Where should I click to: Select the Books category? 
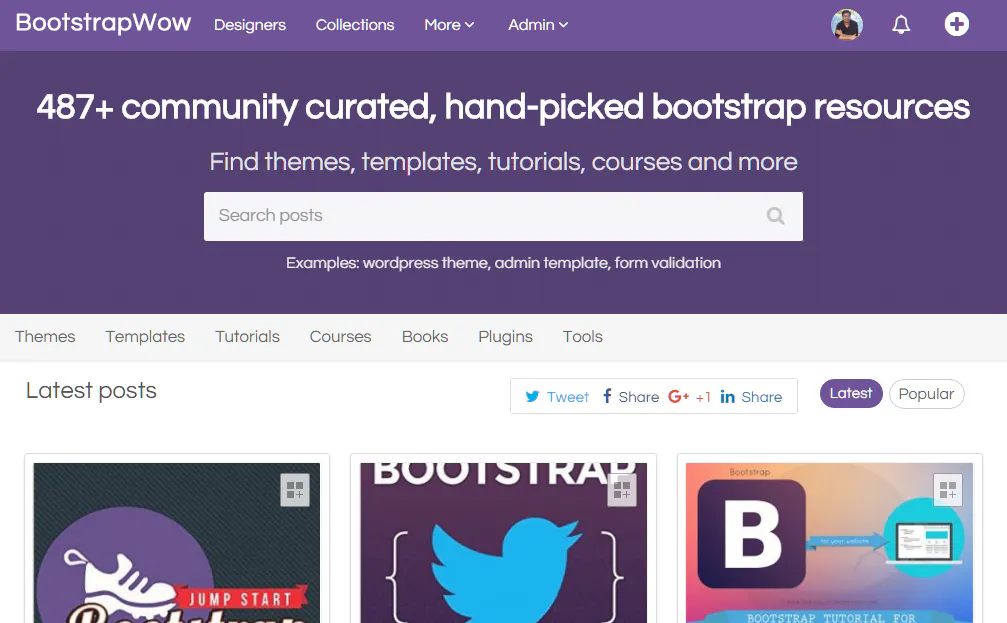click(425, 337)
